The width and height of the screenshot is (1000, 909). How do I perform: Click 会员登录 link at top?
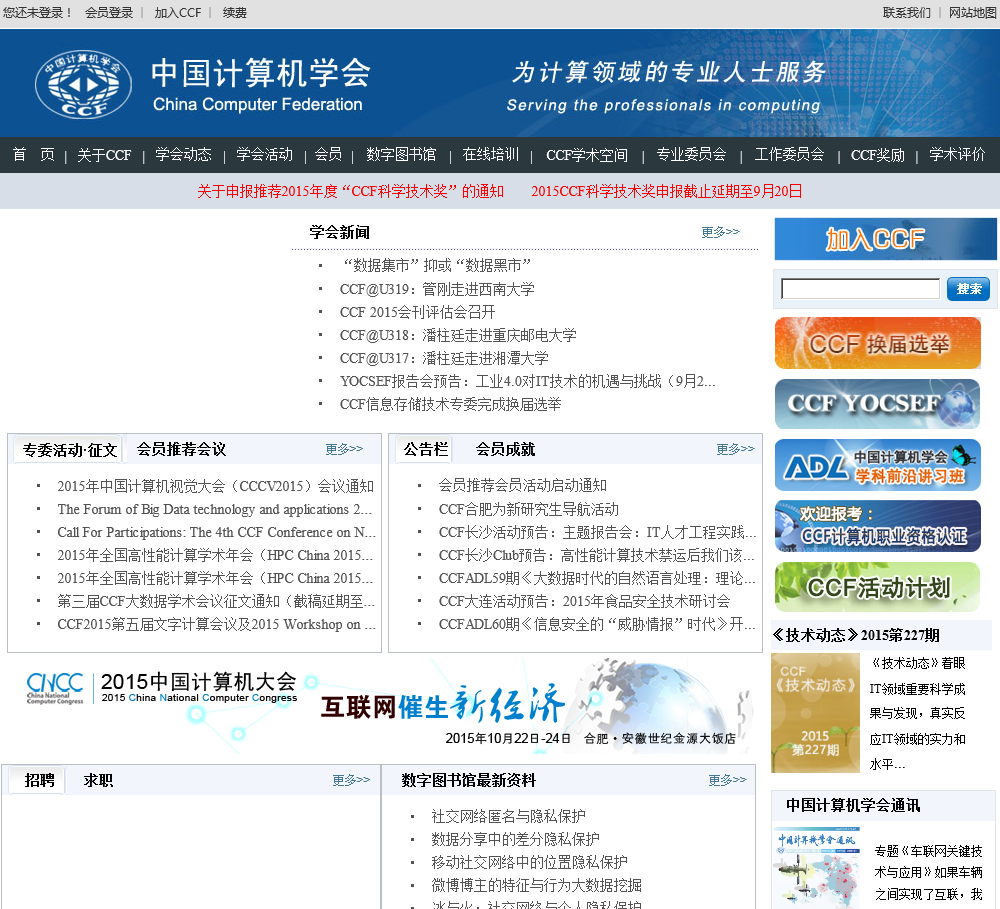coord(109,13)
